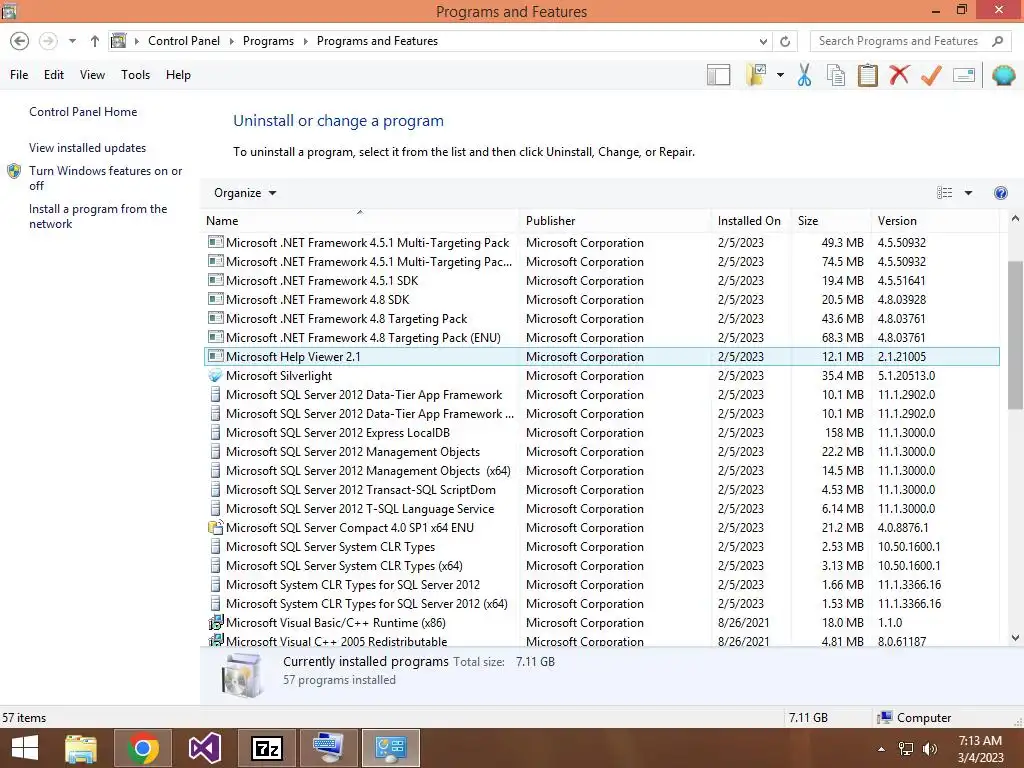
Task: Open Turn Windows features on or off
Action: [105, 178]
